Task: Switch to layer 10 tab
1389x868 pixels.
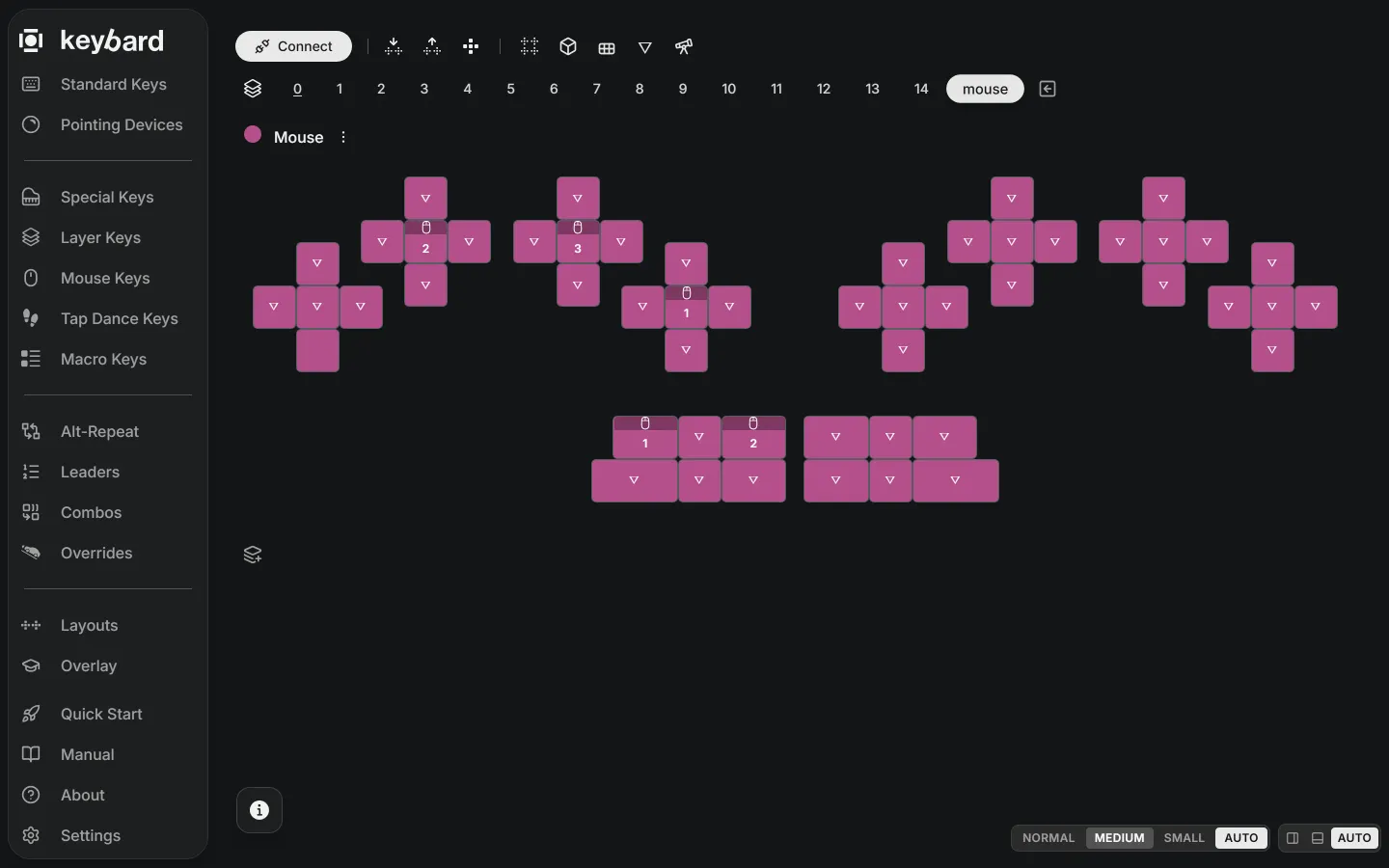Action: 729,89
